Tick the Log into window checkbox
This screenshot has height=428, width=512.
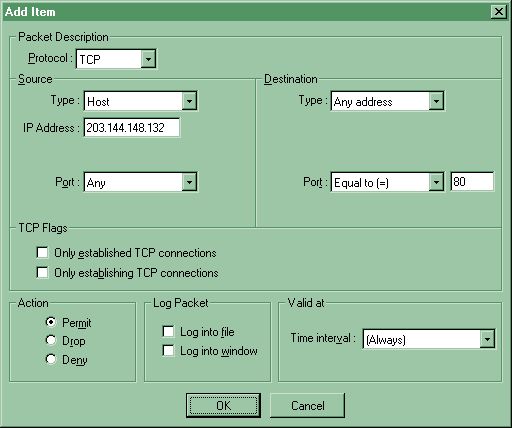pyautogui.click(x=168, y=351)
